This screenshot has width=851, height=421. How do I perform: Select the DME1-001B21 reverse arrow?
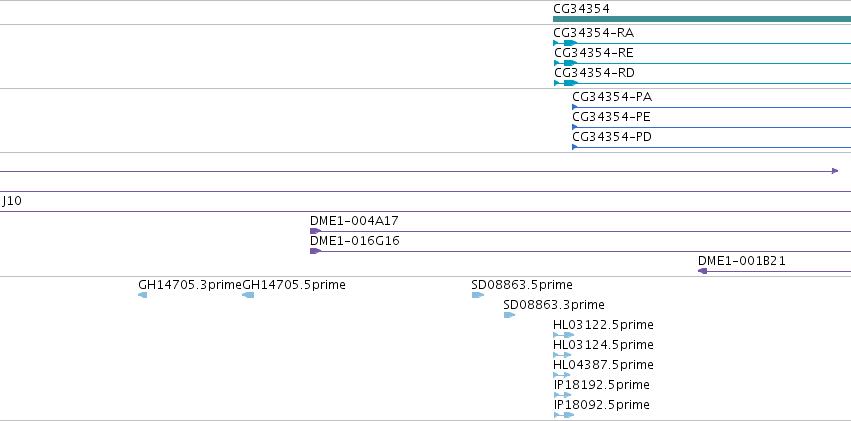(702, 271)
